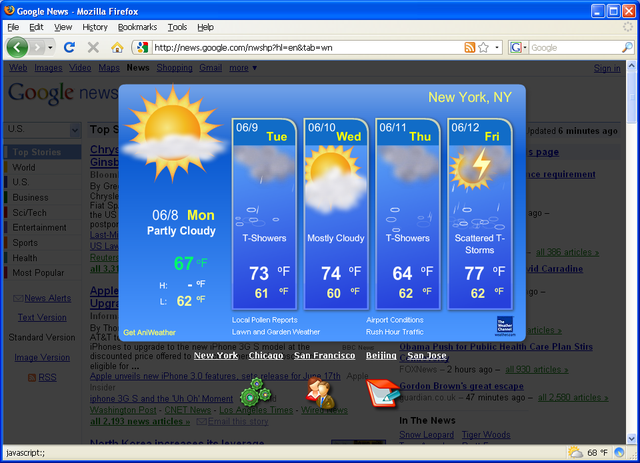Switch weather city to Chicago

266,355
